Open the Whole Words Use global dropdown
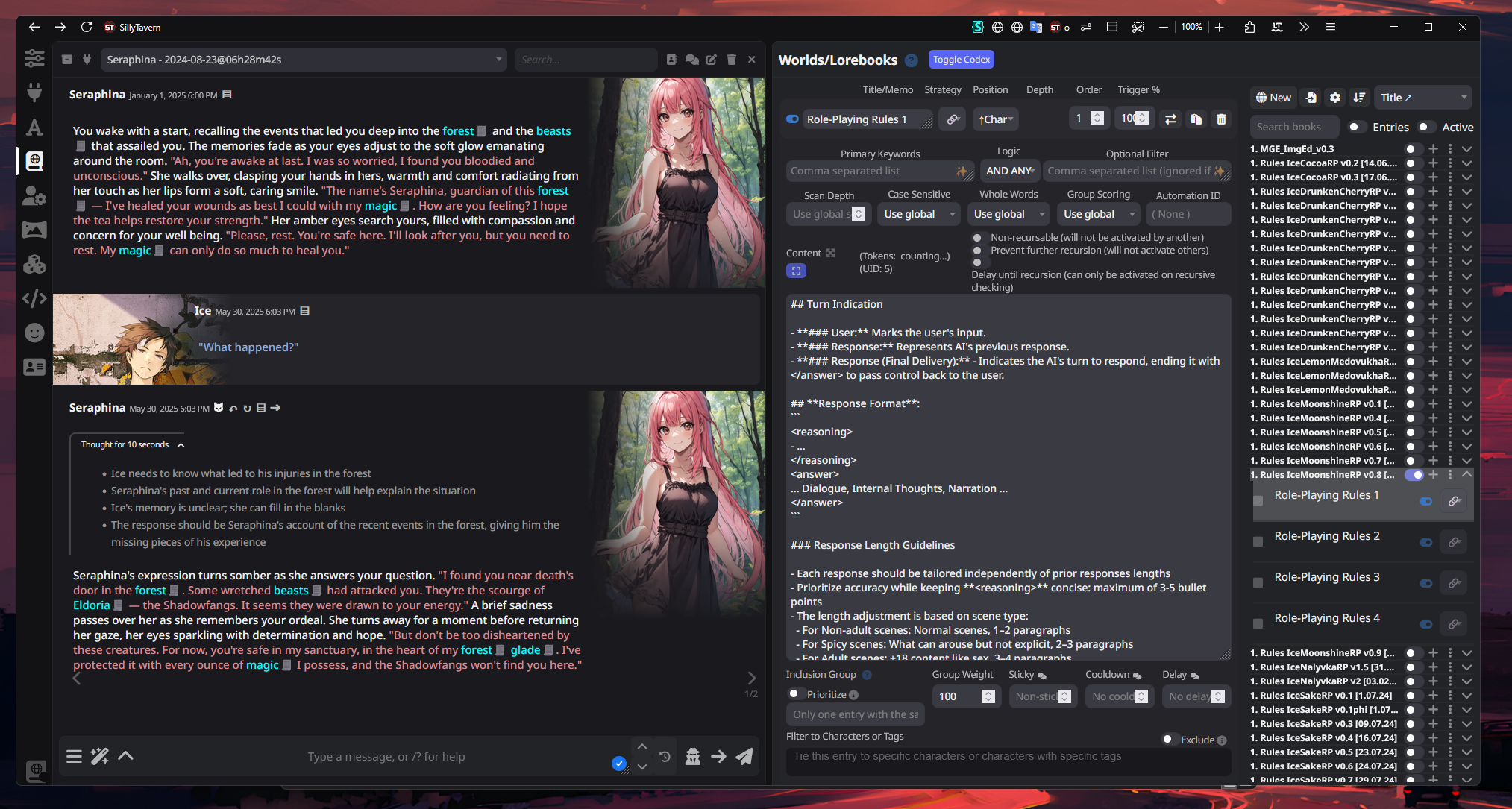Screen dimensions: 1512x809 (1008, 214)
